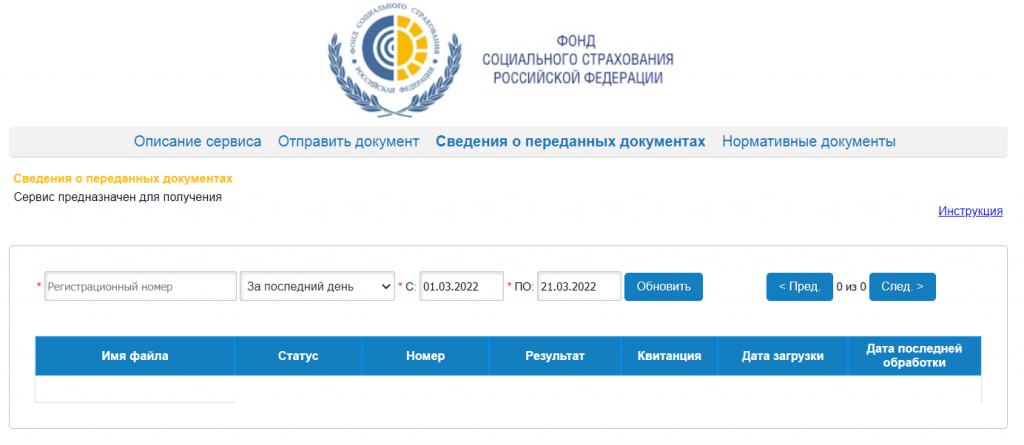Click the start date field 01.03.2022

coord(461,286)
